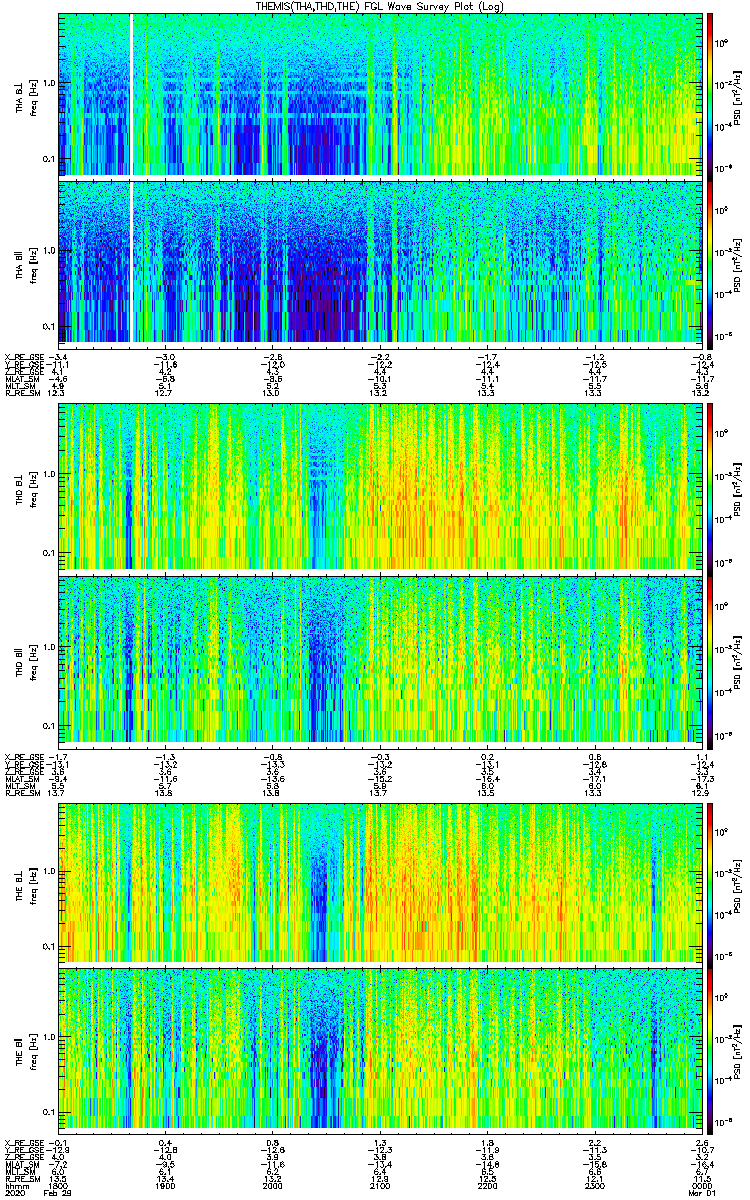The width and height of the screenshot is (750, 1200).
Task: Click the R_RE_SM row label under THA panels
Action: click(x=22, y=393)
